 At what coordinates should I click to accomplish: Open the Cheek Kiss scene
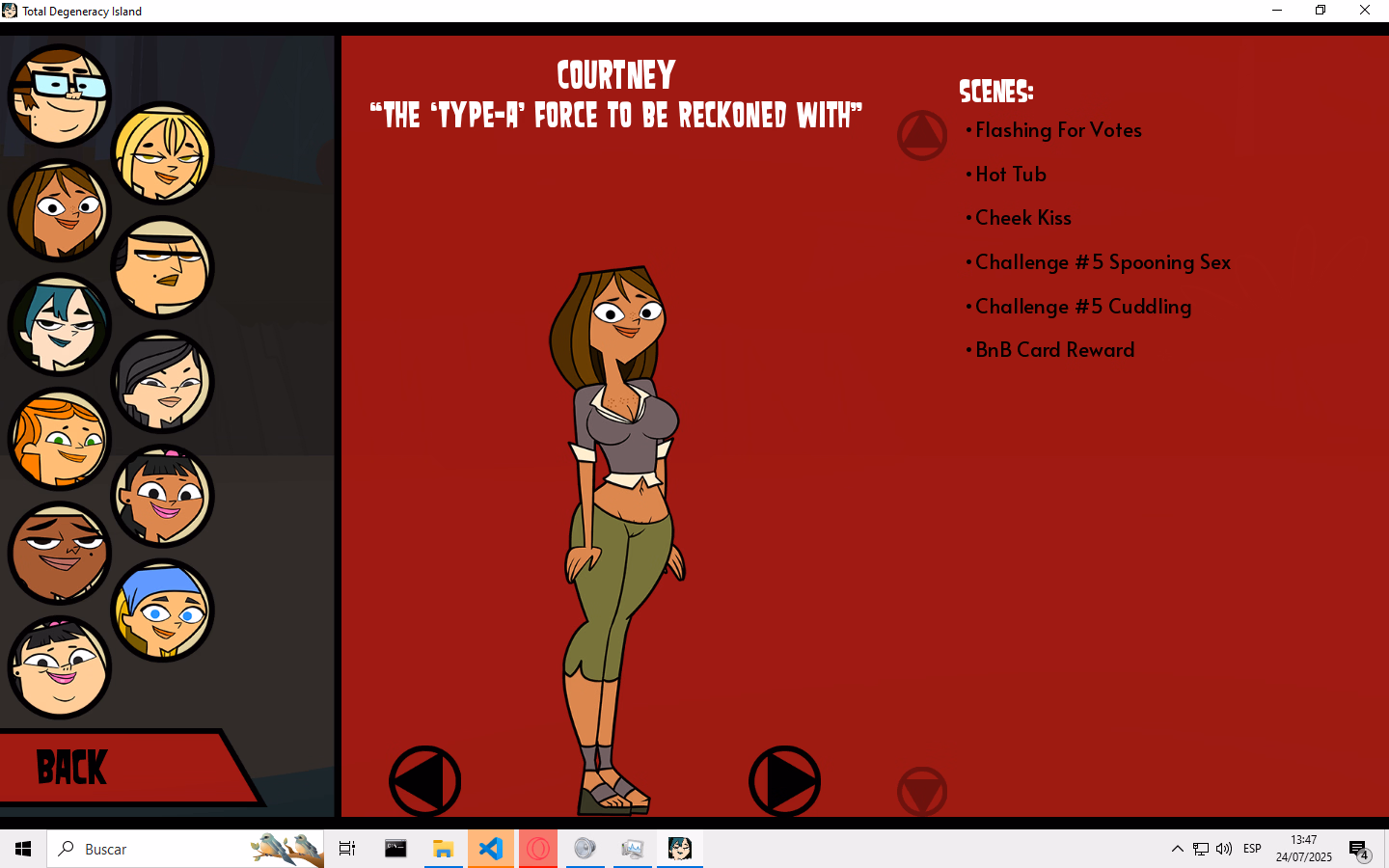(x=1022, y=218)
